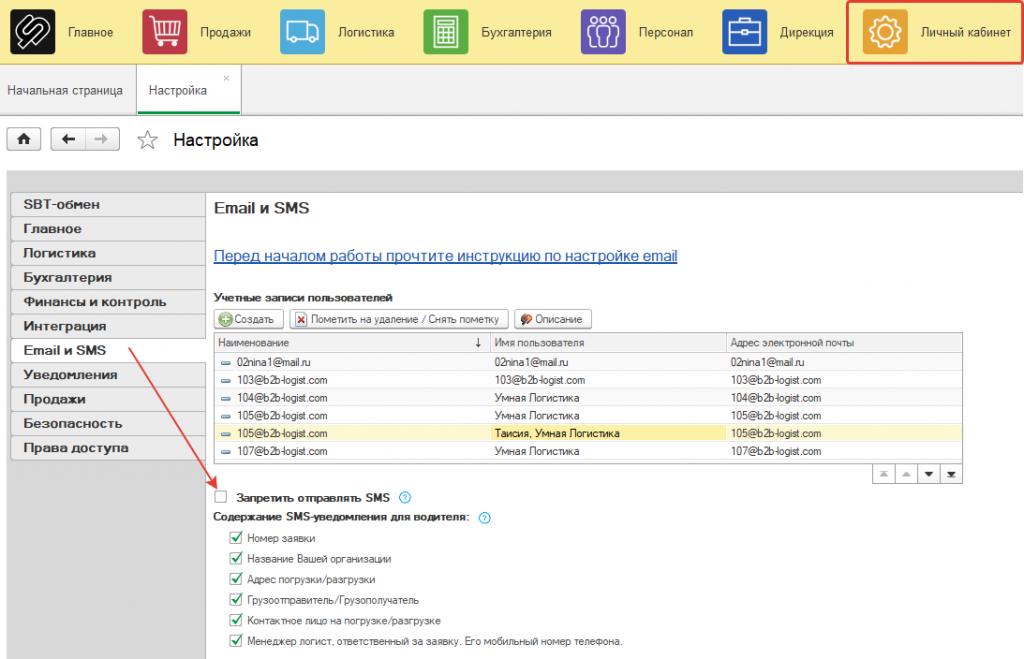Open the Продажи shopping cart icon
This screenshot has height=659, width=1024.
tap(165, 31)
